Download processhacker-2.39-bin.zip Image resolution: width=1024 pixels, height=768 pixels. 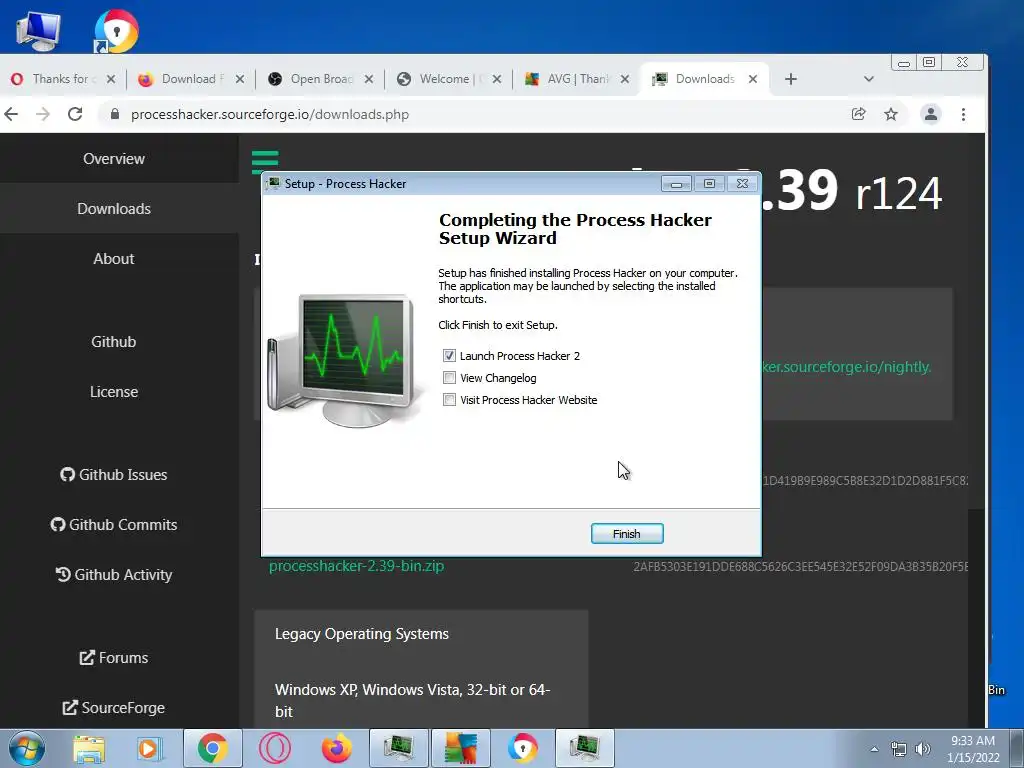coord(357,566)
